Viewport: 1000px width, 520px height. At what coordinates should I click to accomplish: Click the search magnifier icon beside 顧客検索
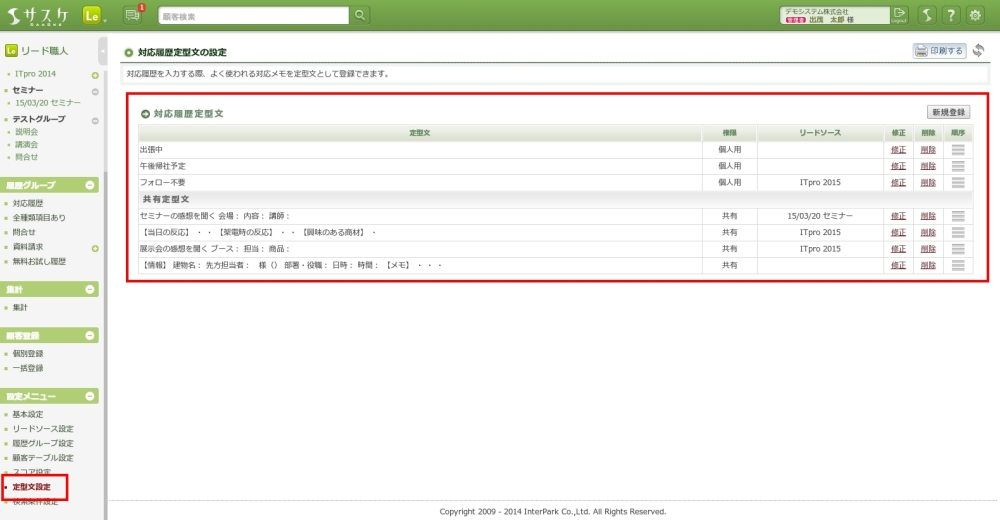[x=360, y=15]
